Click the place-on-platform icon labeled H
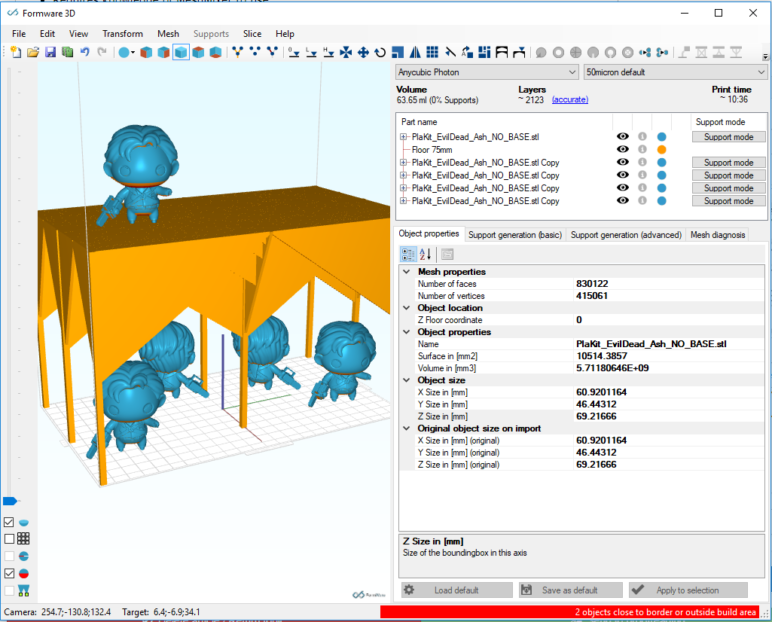Screen dimensions: 772x622 point(328,52)
